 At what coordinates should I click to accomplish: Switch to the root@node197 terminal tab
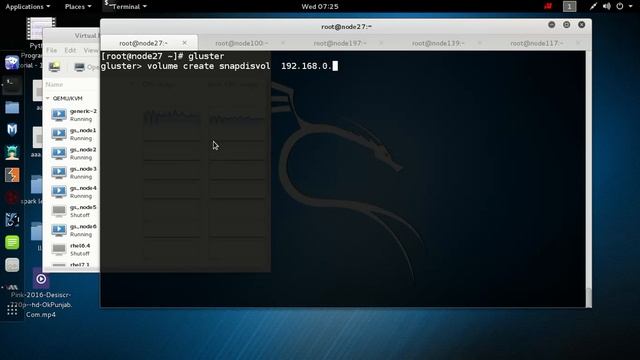[x=340, y=43]
